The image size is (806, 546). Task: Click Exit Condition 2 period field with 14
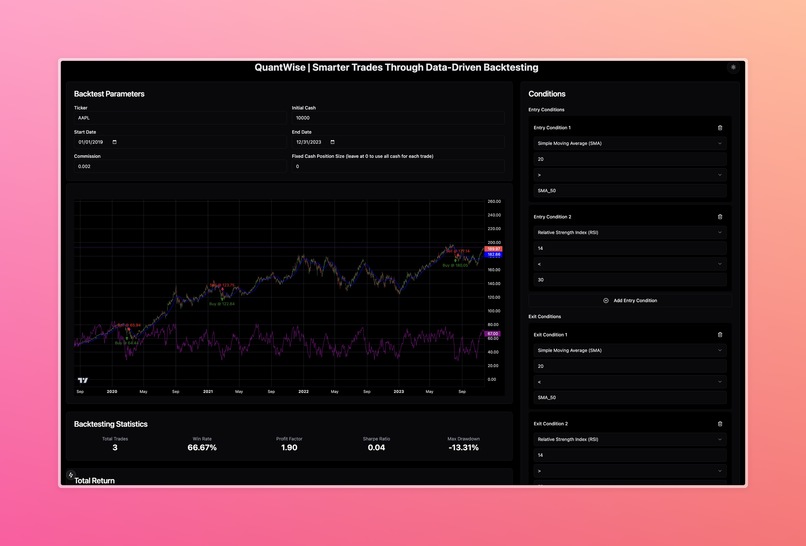tap(630, 455)
